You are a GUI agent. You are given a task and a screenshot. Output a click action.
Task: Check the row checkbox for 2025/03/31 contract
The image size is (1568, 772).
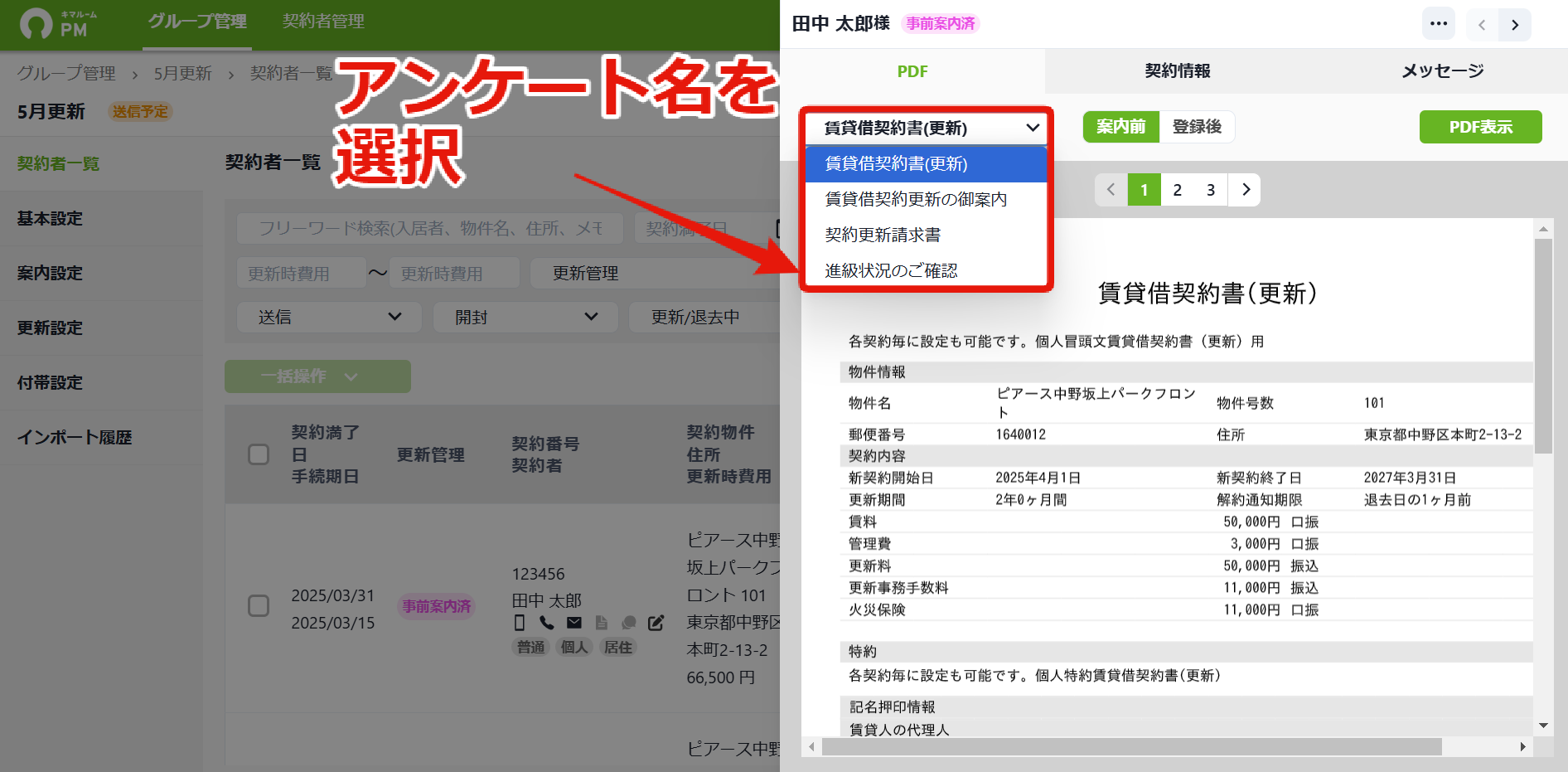(259, 606)
